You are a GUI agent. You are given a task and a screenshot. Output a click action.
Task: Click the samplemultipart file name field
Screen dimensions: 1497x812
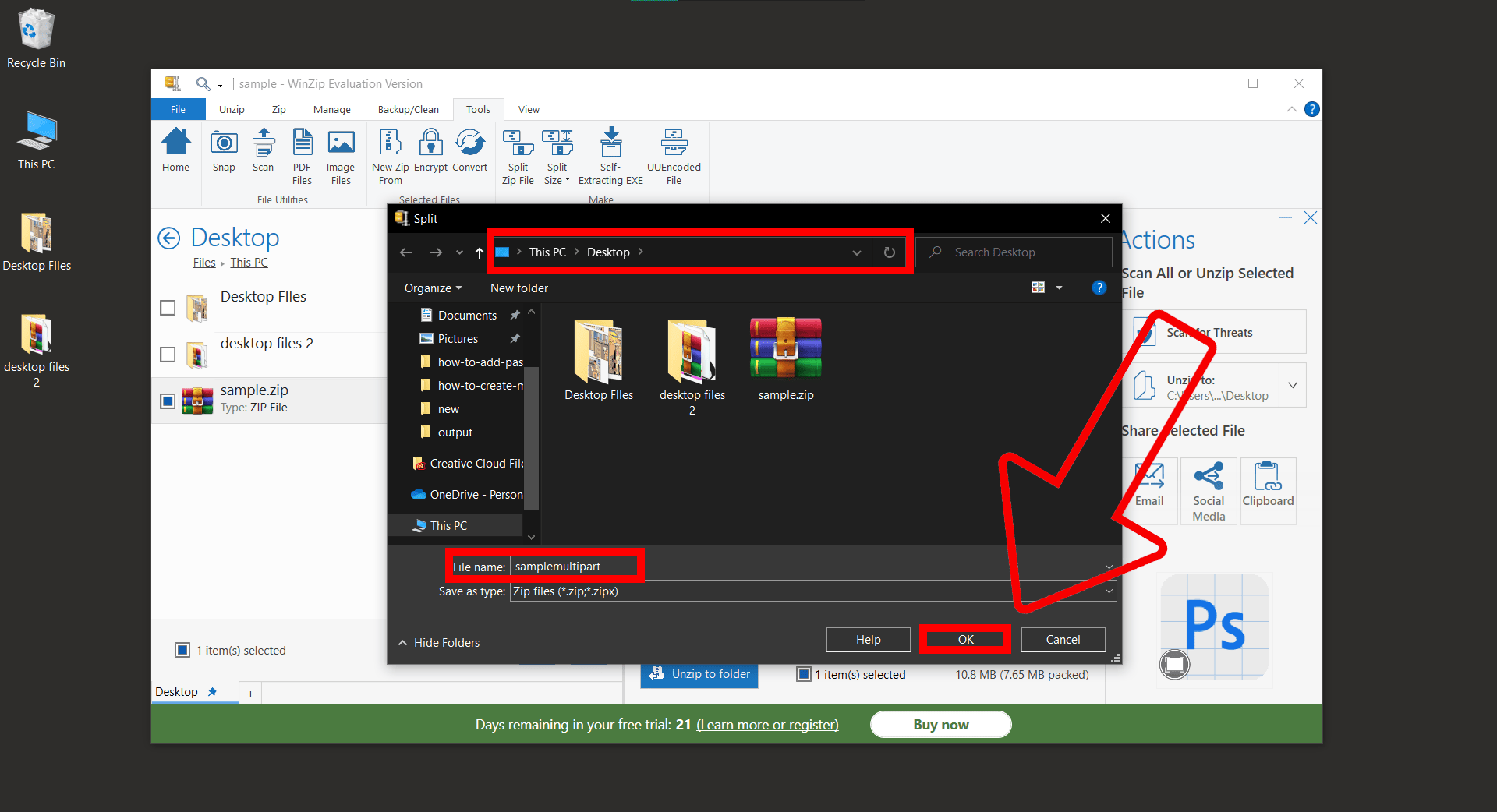click(x=574, y=566)
